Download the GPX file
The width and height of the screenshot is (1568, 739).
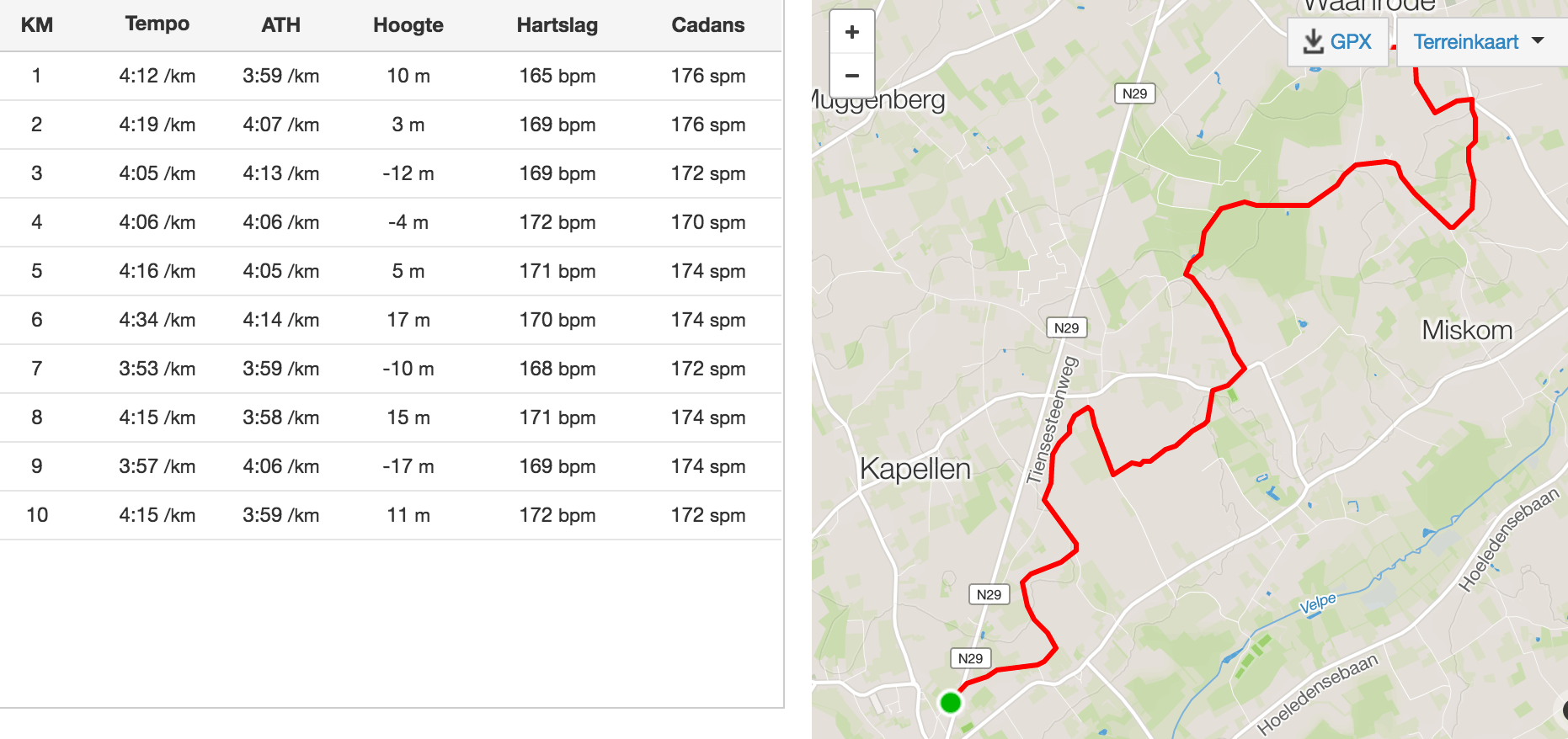click(1337, 41)
